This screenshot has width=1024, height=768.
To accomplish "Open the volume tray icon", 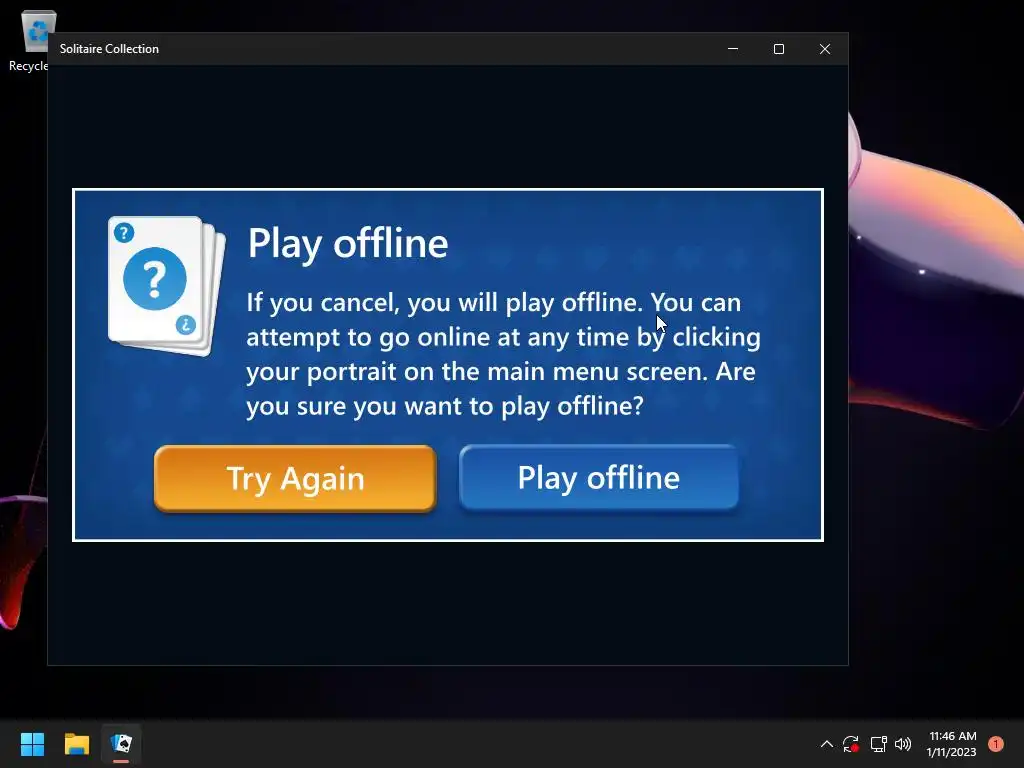I will click(903, 744).
